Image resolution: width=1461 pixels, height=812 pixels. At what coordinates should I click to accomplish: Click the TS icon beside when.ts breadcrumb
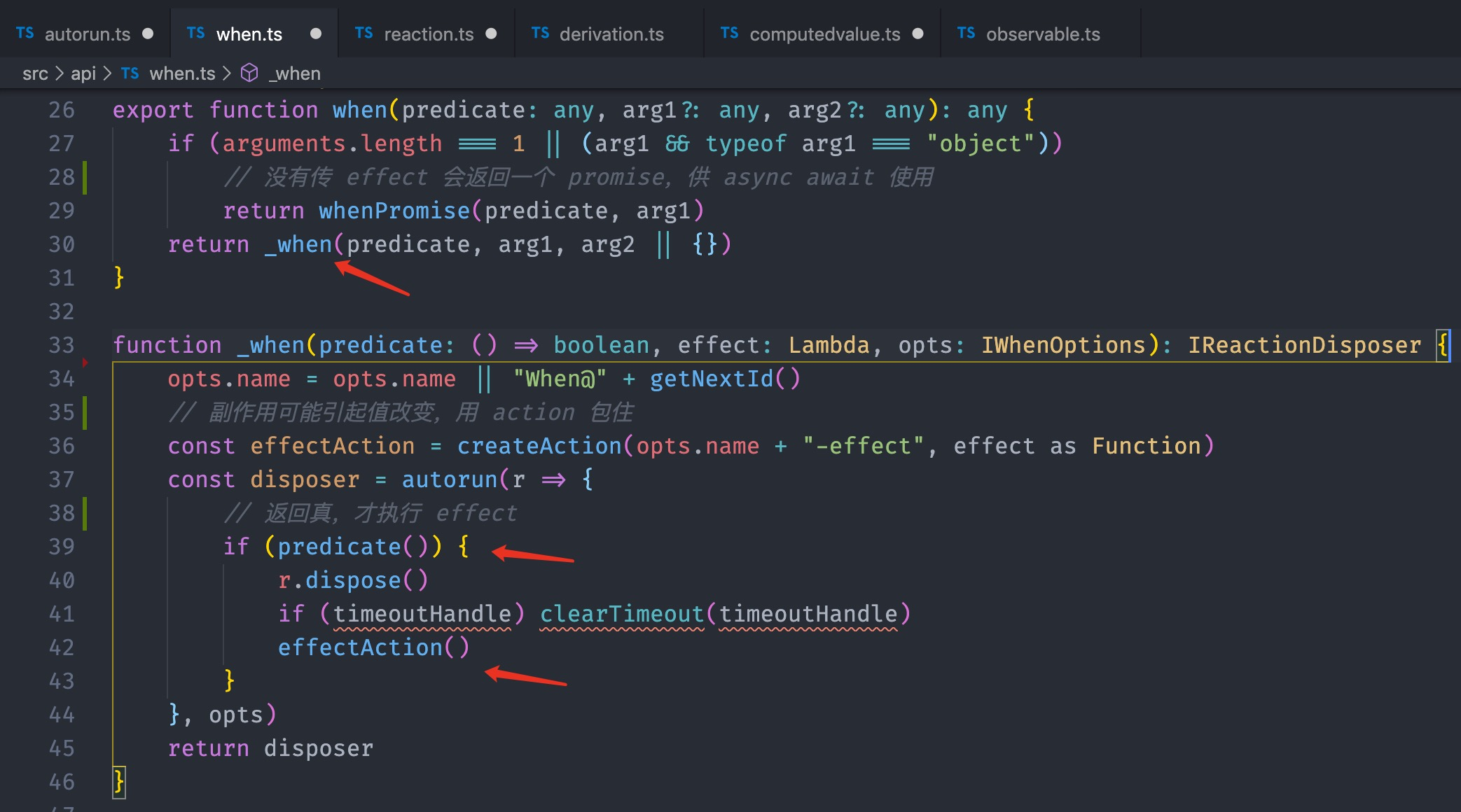130,73
